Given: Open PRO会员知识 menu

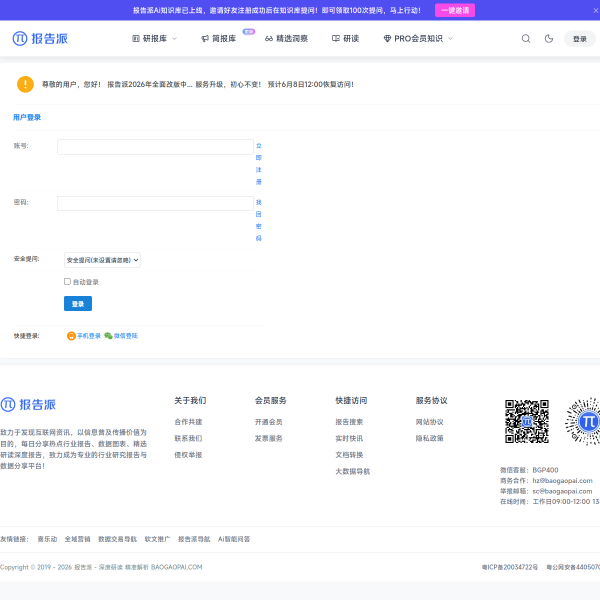Looking at the screenshot, I should pos(413,39).
